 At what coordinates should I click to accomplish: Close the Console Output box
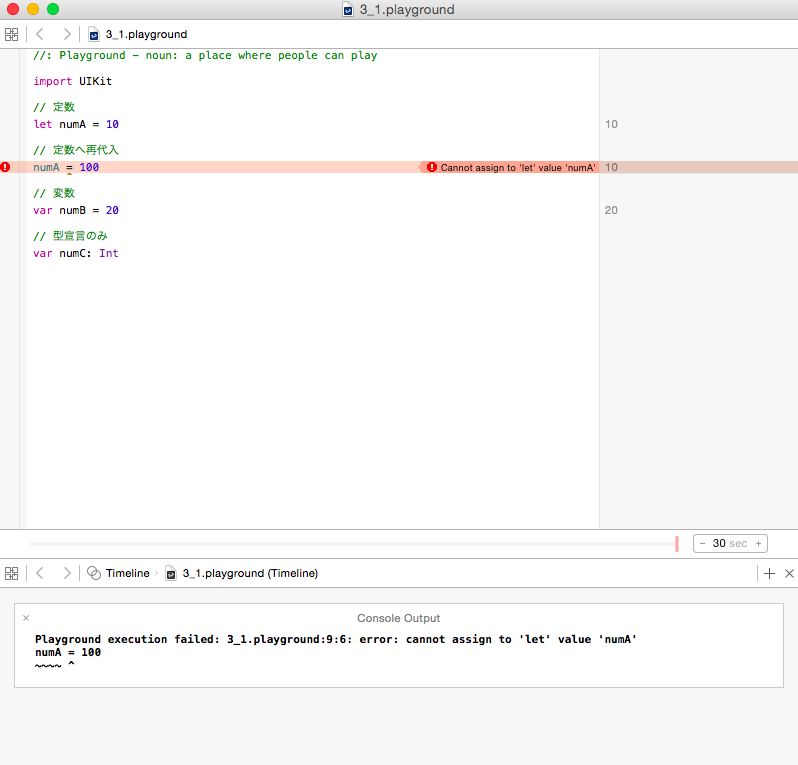(x=26, y=618)
